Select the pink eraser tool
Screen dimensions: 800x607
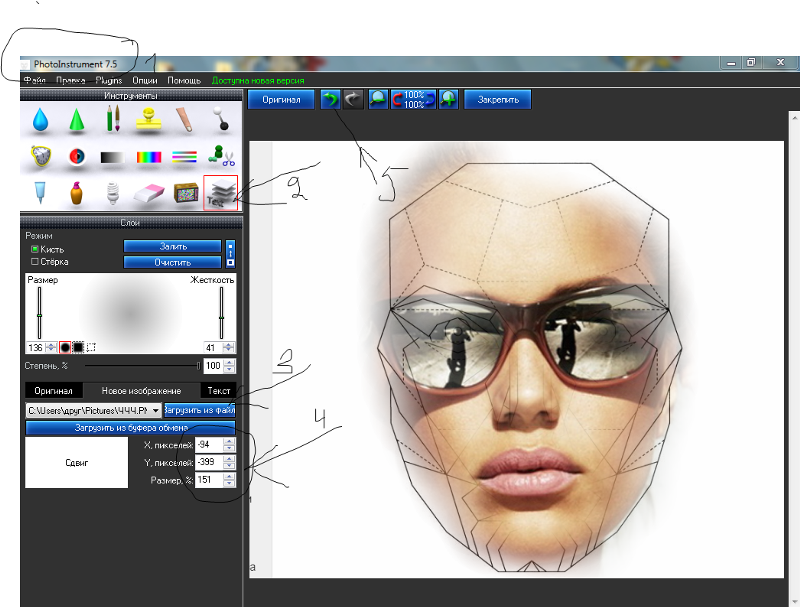pos(148,194)
